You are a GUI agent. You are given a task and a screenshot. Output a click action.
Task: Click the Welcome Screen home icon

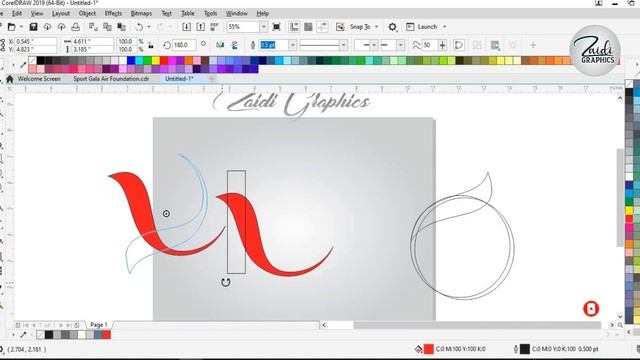click(x=10, y=79)
